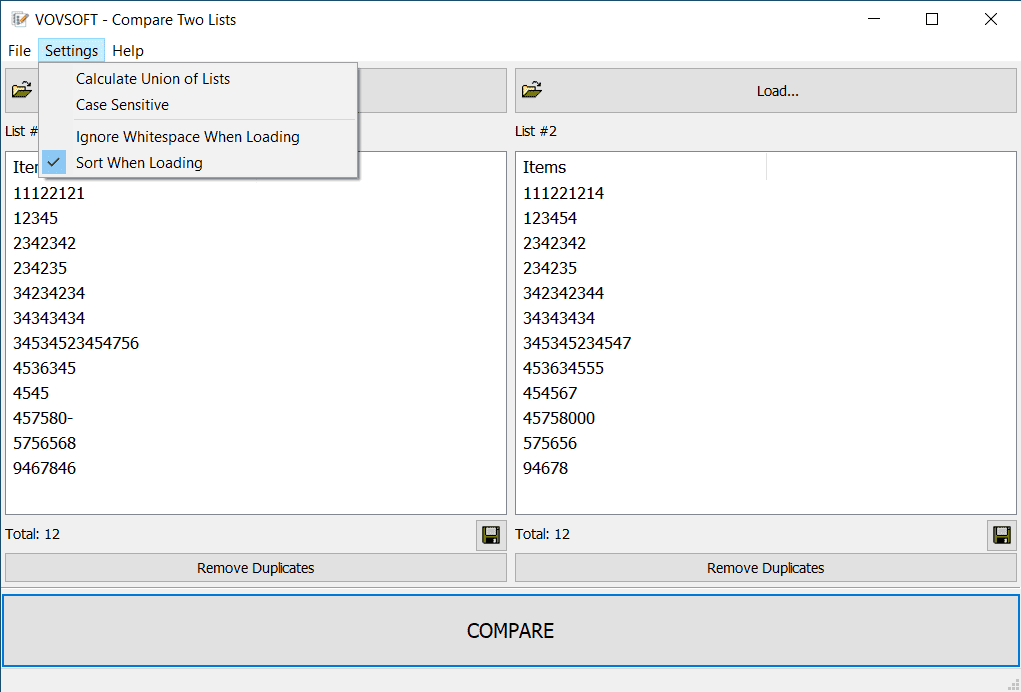Open the Help menu
This screenshot has width=1021, height=692.
pyautogui.click(x=127, y=50)
